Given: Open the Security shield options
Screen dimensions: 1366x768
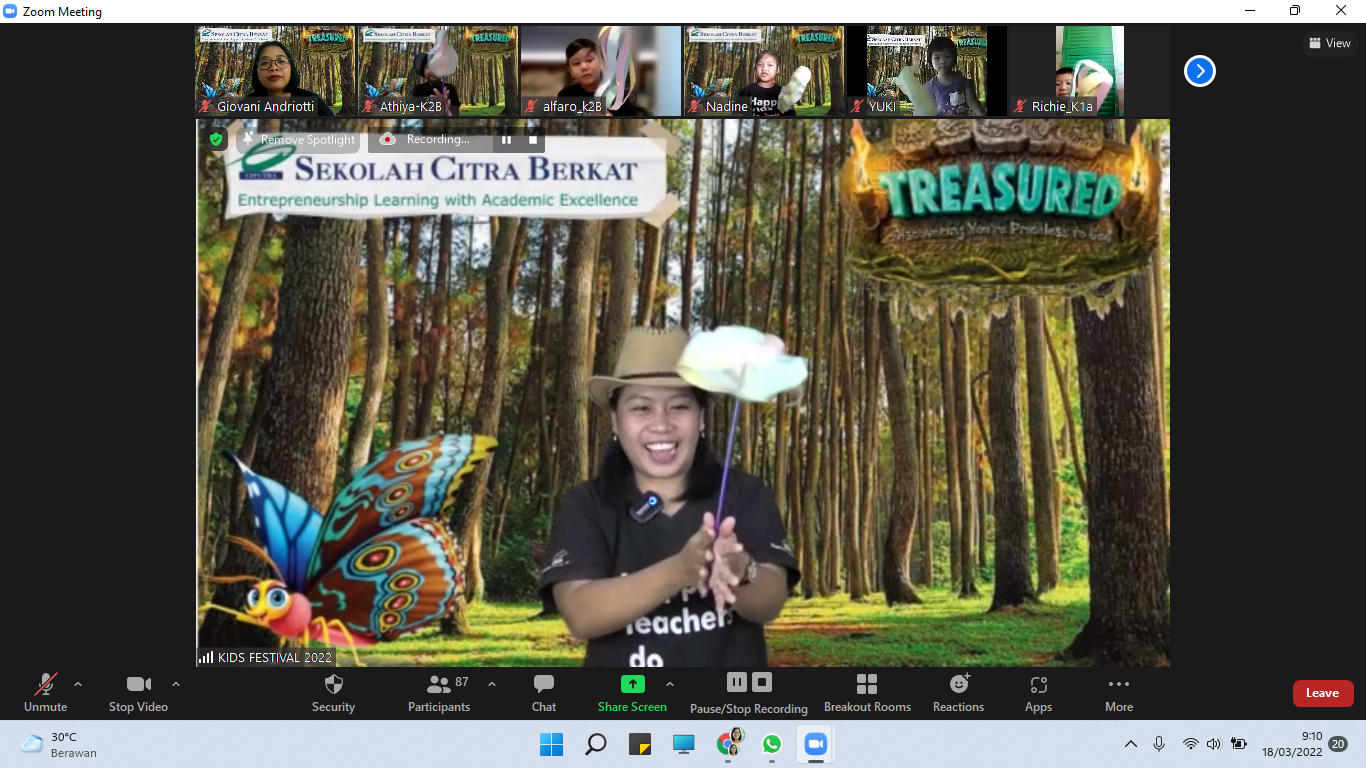Looking at the screenshot, I should tap(333, 692).
